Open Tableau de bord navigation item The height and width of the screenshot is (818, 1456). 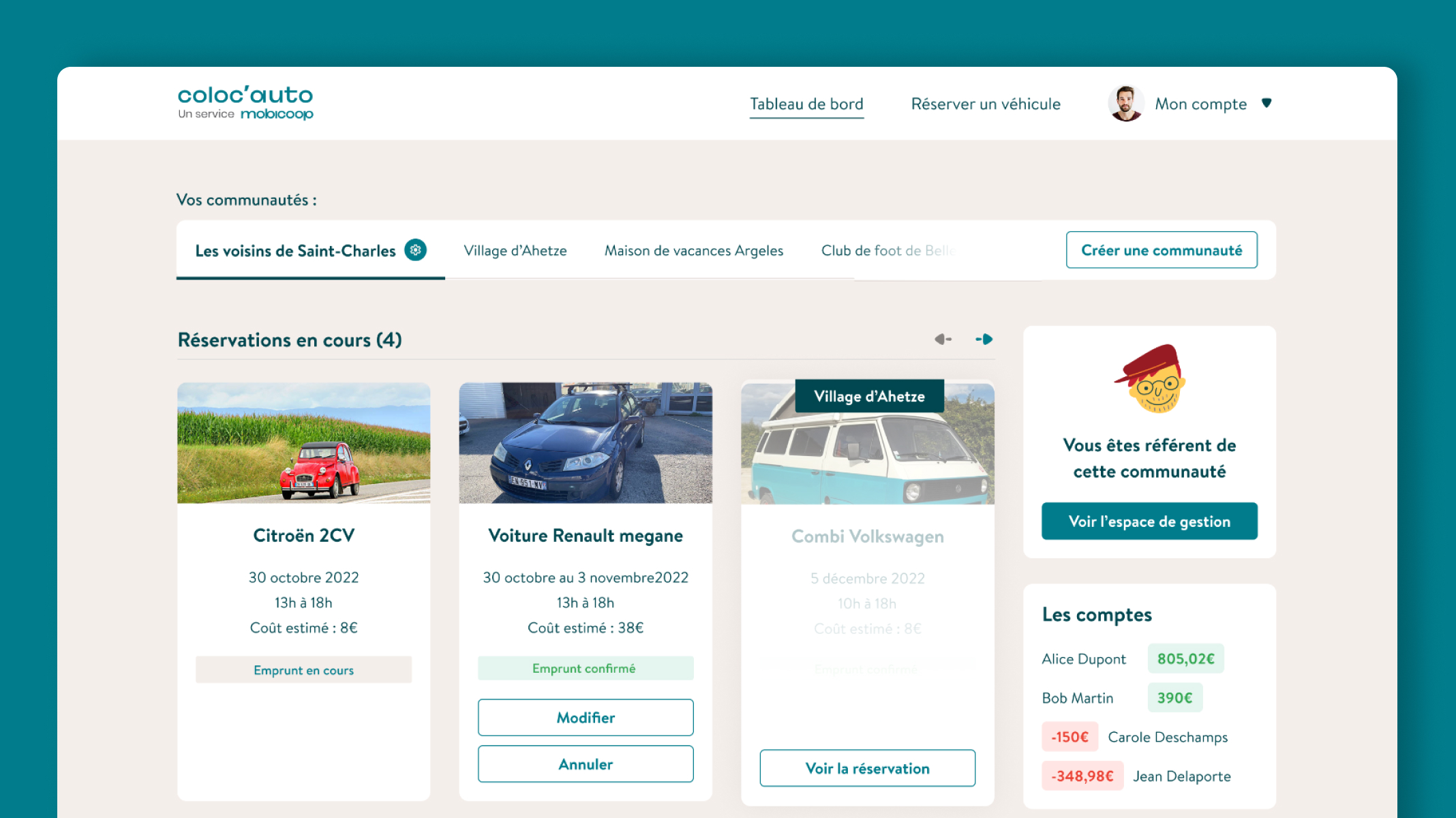tap(806, 104)
